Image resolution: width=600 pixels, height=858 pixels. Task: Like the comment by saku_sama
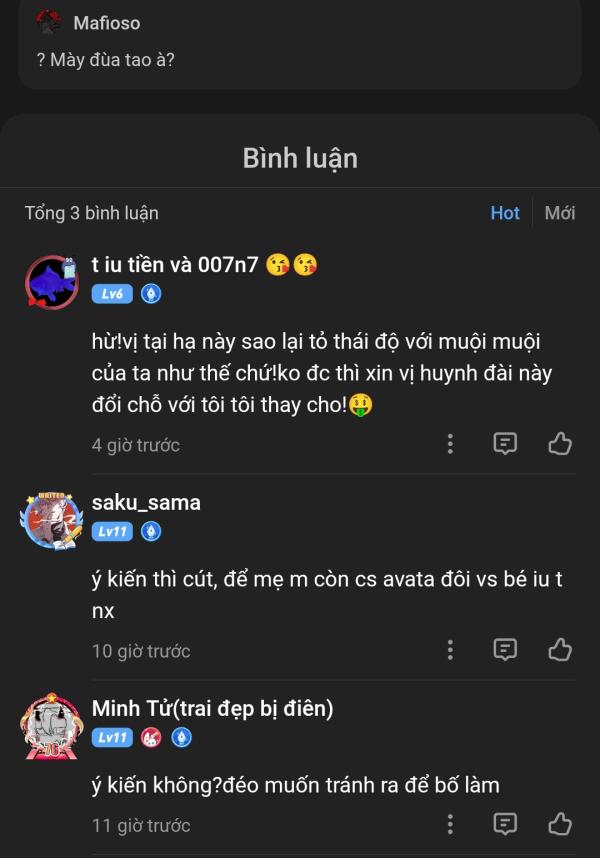[560, 650]
